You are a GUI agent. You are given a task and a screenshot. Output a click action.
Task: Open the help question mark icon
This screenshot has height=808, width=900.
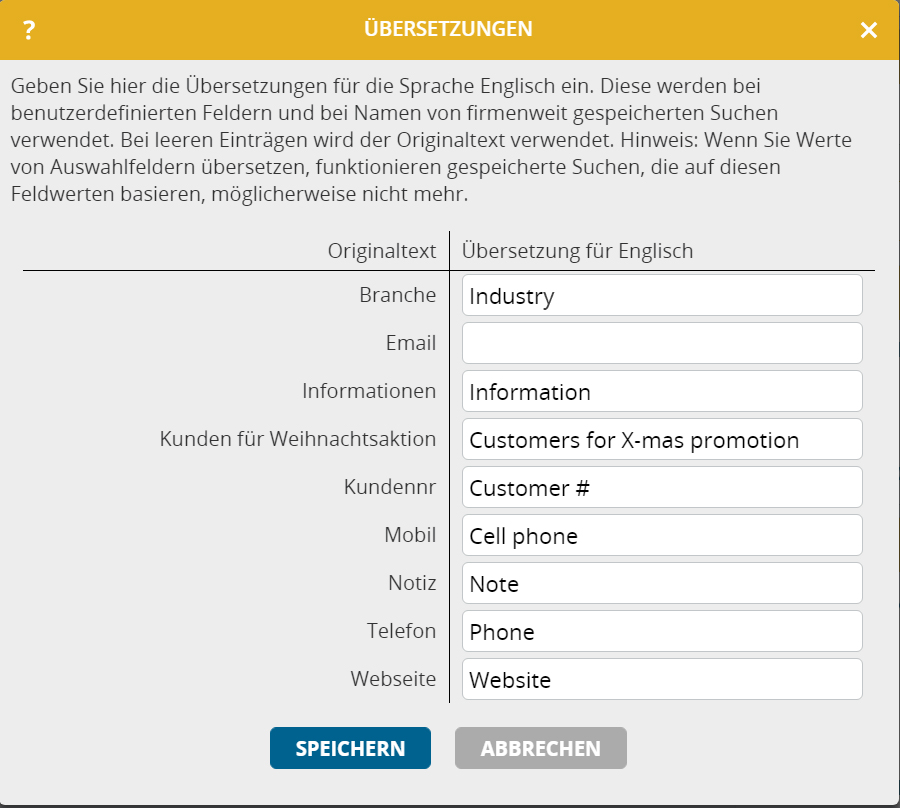pos(29,30)
